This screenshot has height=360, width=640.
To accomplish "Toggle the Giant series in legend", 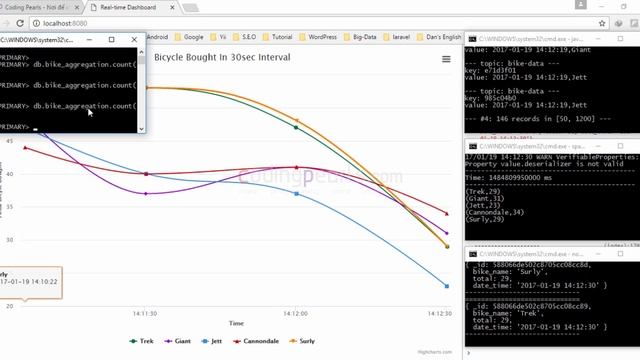I will pos(178,341).
